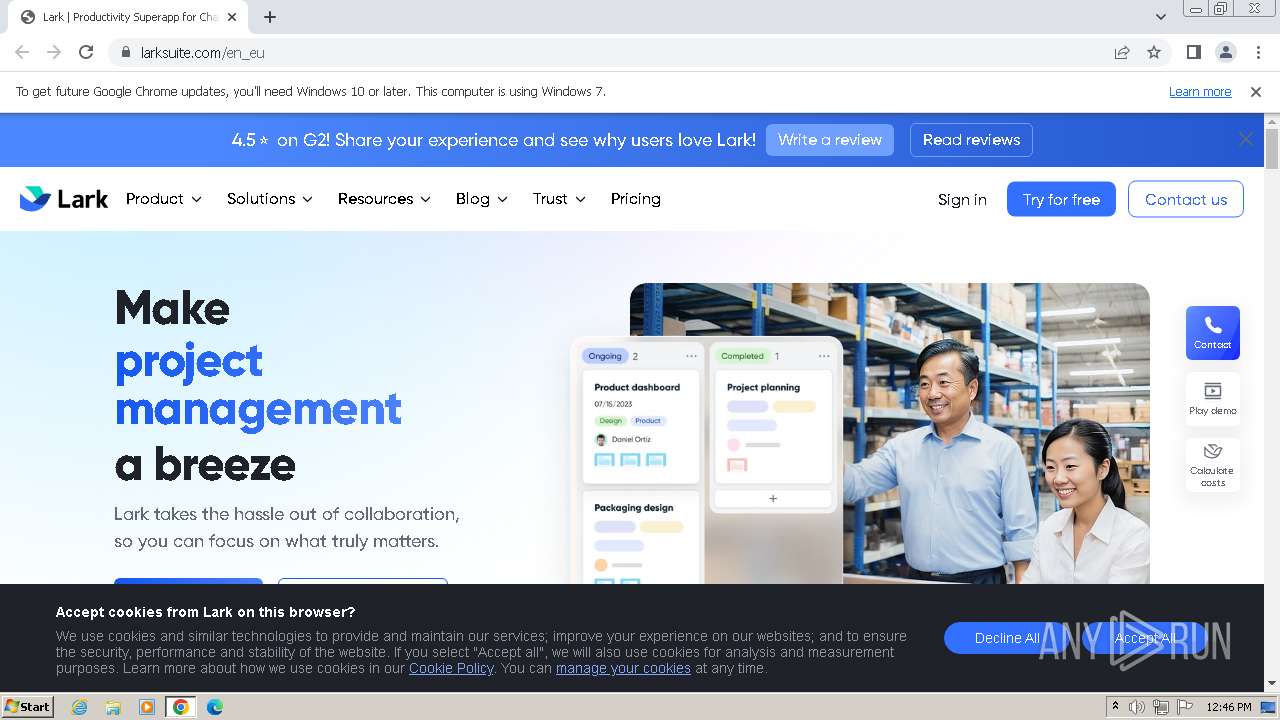
Task: Open the Cookie Policy link
Action: click(451, 668)
